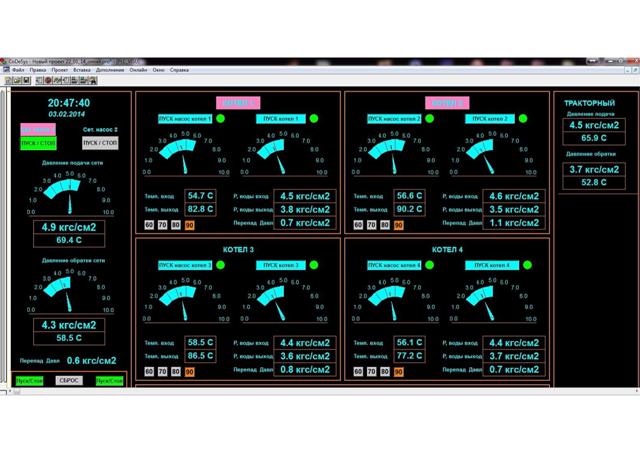Click the Давление подачи сети gauge
The image size is (640, 452).
tap(68, 194)
